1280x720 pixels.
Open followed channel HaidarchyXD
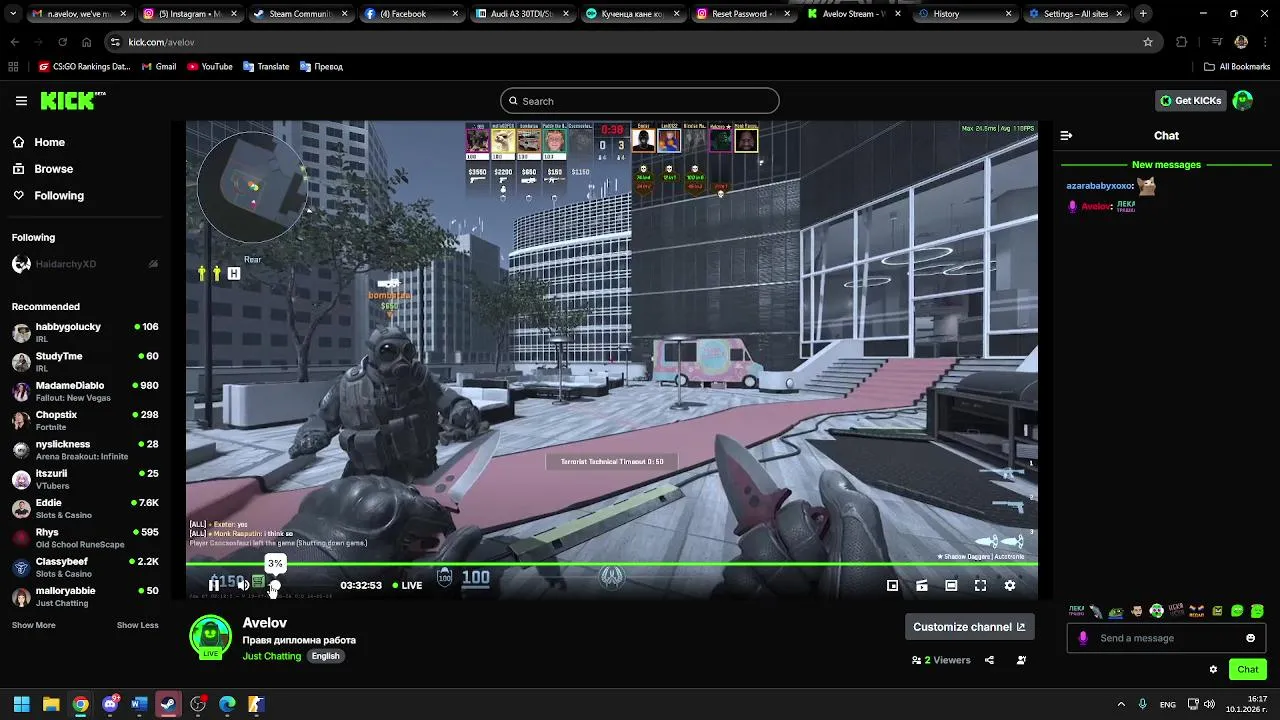coord(85,264)
